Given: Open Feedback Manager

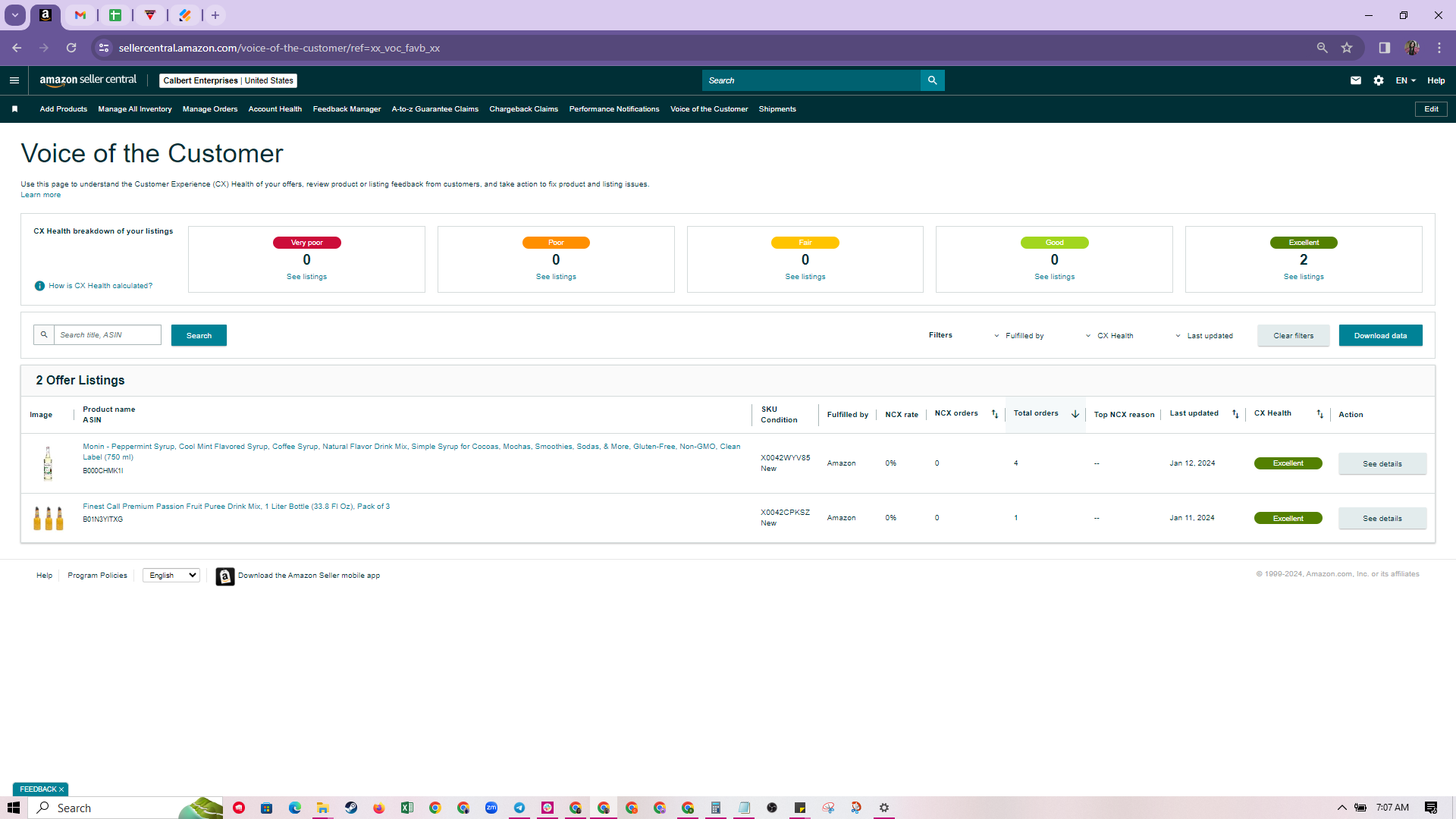Looking at the screenshot, I should pos(347,109).
